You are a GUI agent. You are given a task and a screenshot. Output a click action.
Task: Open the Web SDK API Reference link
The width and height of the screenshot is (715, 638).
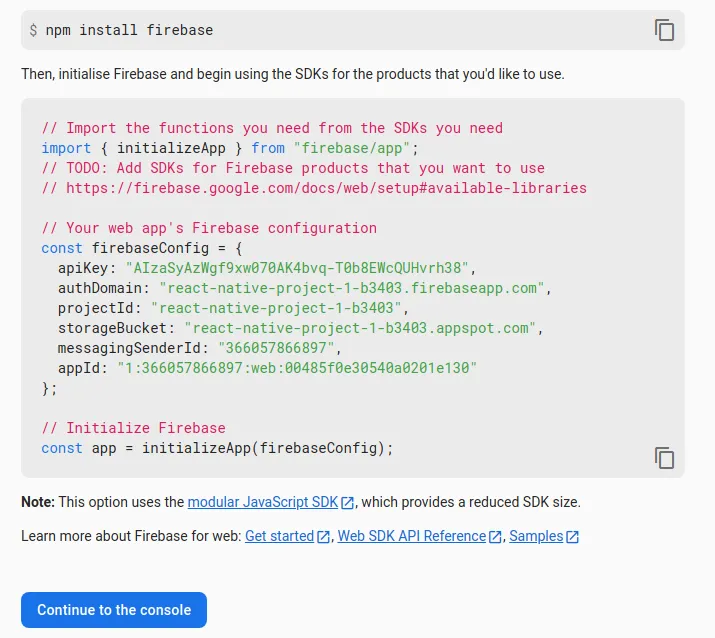click(x=411, y=536)
